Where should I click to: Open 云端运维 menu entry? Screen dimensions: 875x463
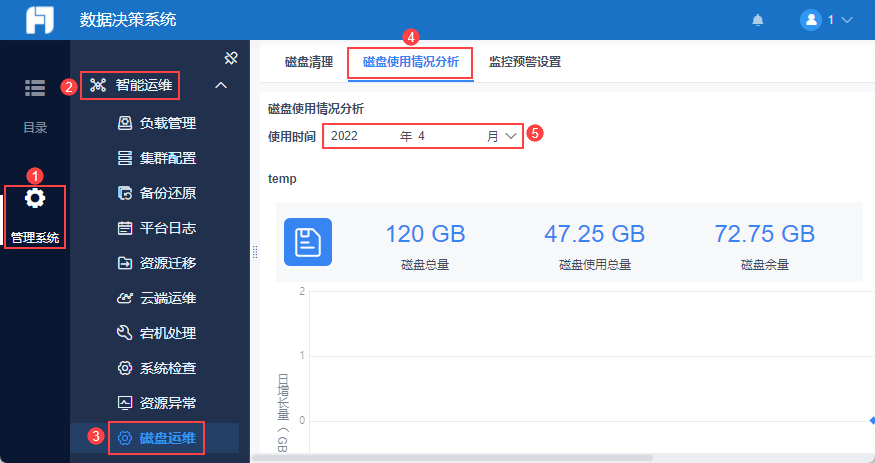tap(168, 298)
